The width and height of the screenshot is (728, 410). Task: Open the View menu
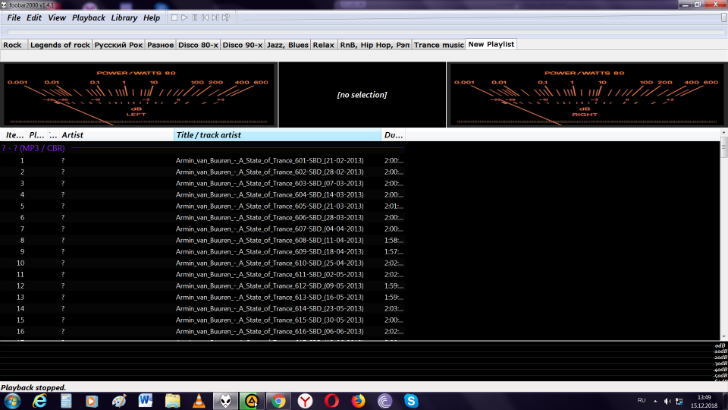(57, 18)
